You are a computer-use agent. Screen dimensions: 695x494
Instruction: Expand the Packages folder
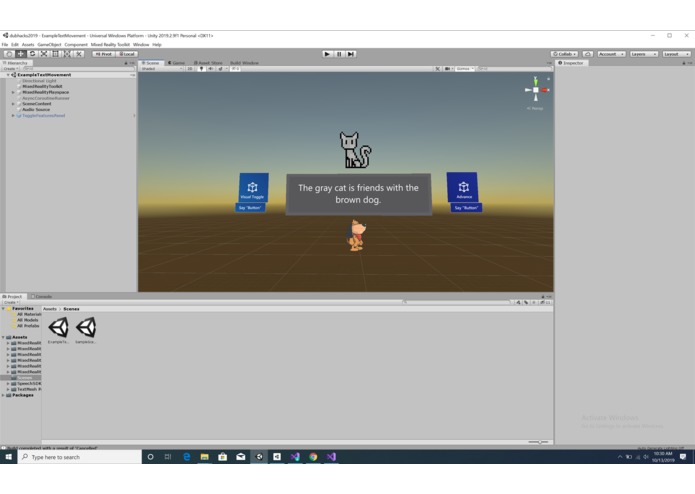[3, 395]
